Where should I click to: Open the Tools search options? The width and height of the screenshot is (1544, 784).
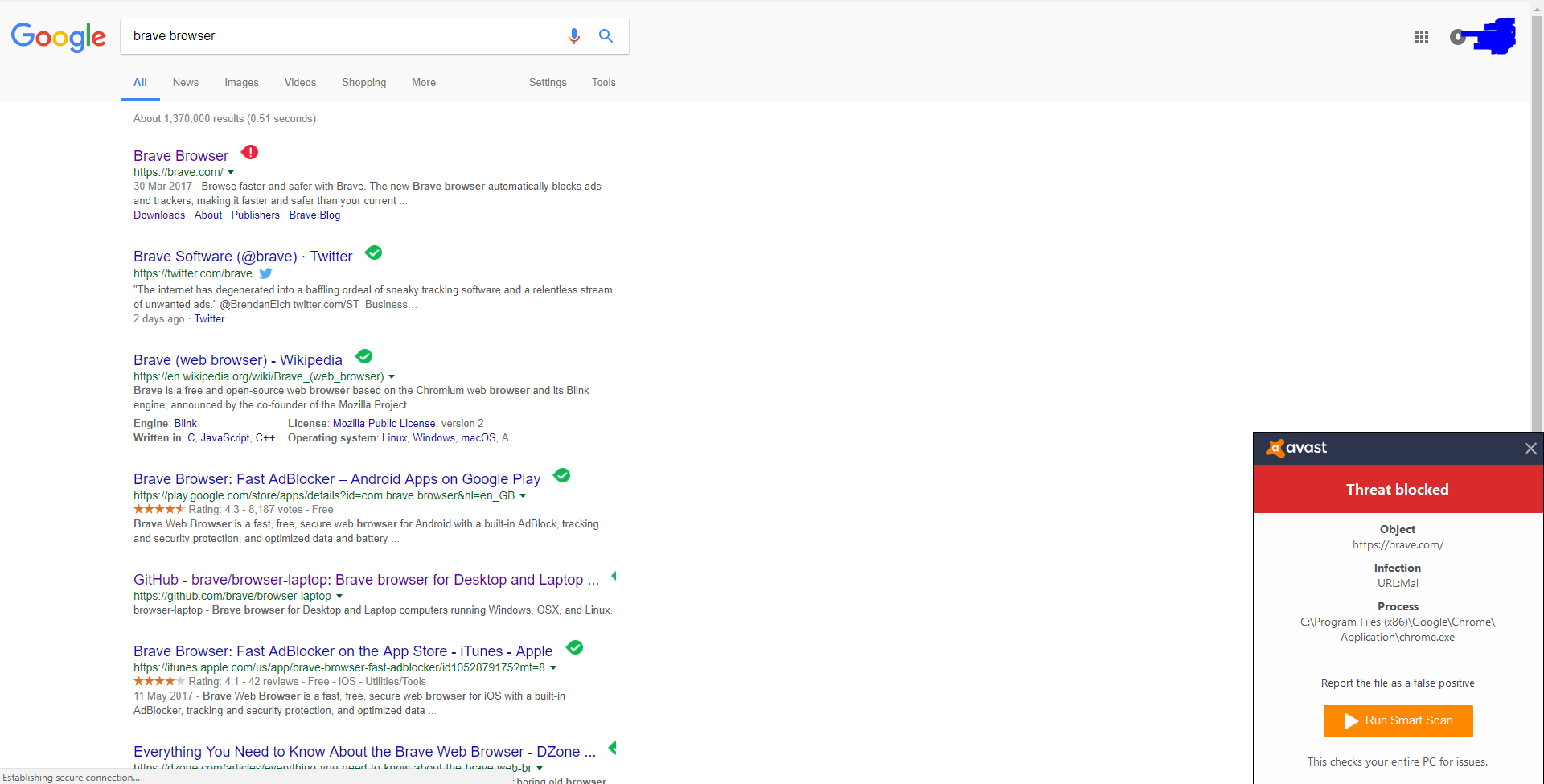pos(604,83)
